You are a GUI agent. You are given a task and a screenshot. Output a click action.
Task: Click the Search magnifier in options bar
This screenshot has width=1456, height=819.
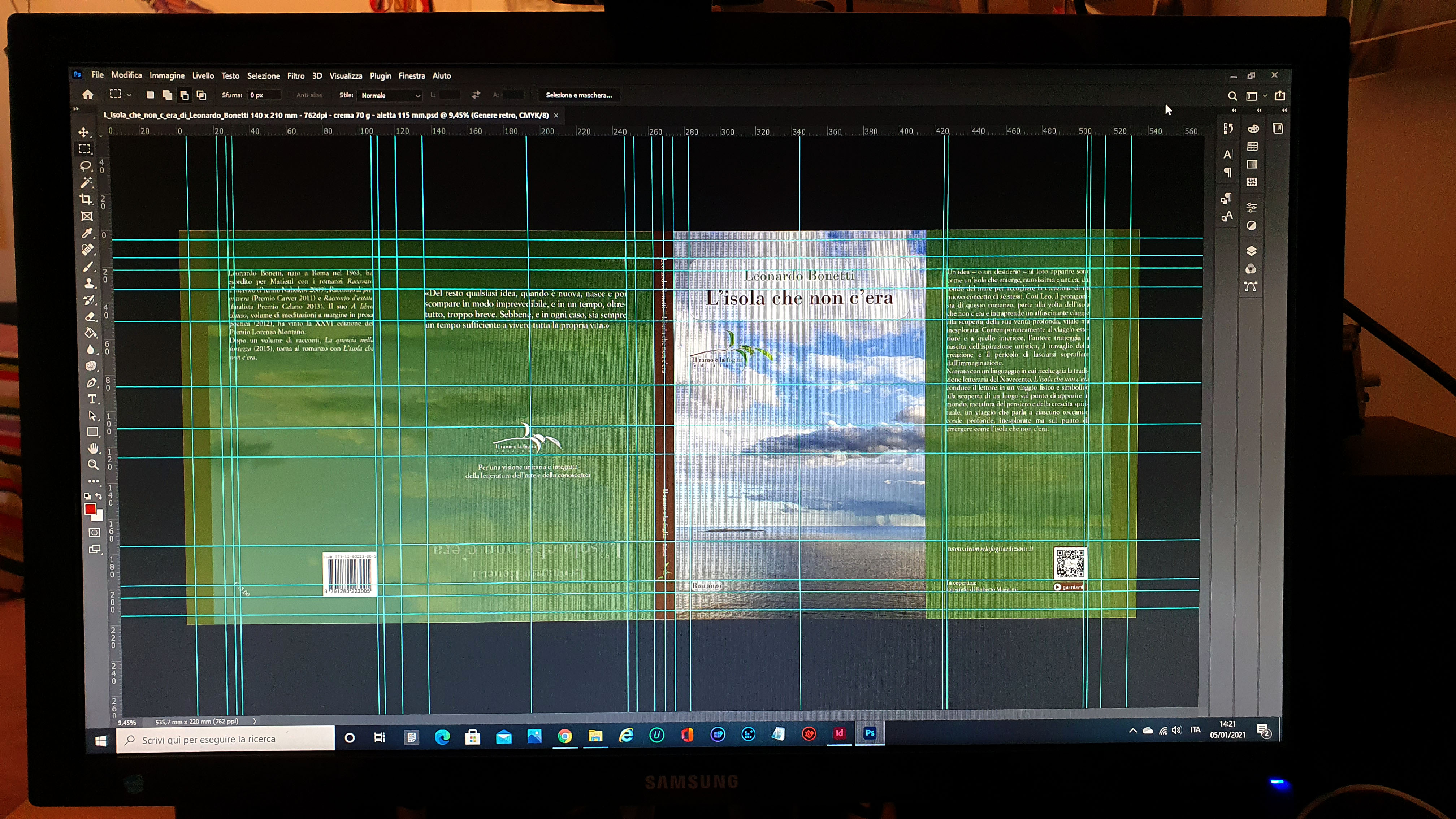pyautogui.click(x=1232, y=96)
